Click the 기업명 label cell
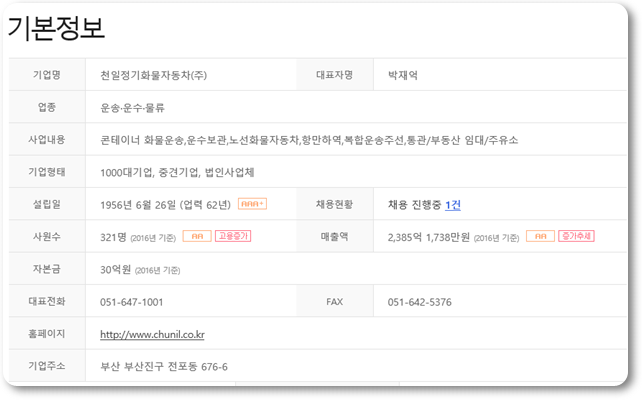This screenshot has width=642, height=400. (x=47, y=75)
